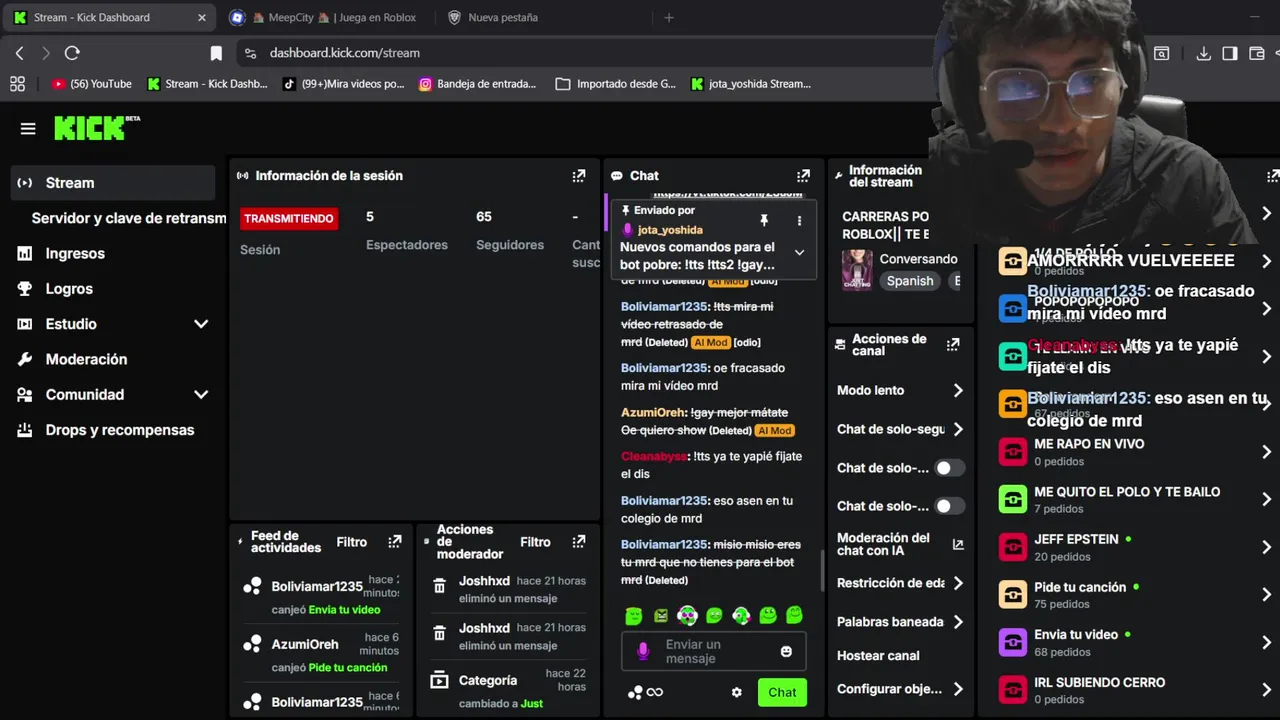The height and width of the screenshot is (720, 1280).
Task: Unpin the pinned chat message
Action: click(x=764, y=220)
